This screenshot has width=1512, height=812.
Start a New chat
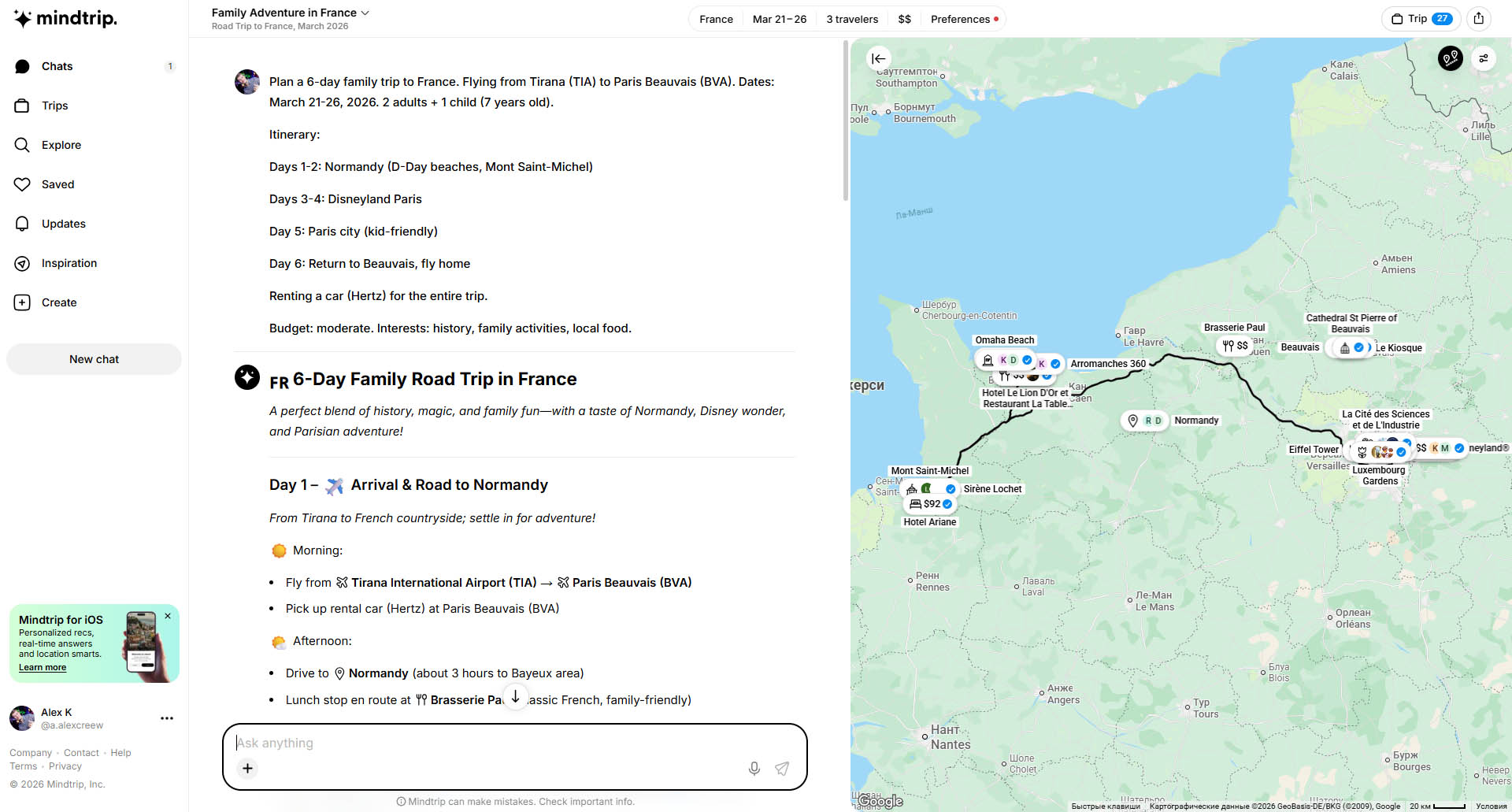94,359
